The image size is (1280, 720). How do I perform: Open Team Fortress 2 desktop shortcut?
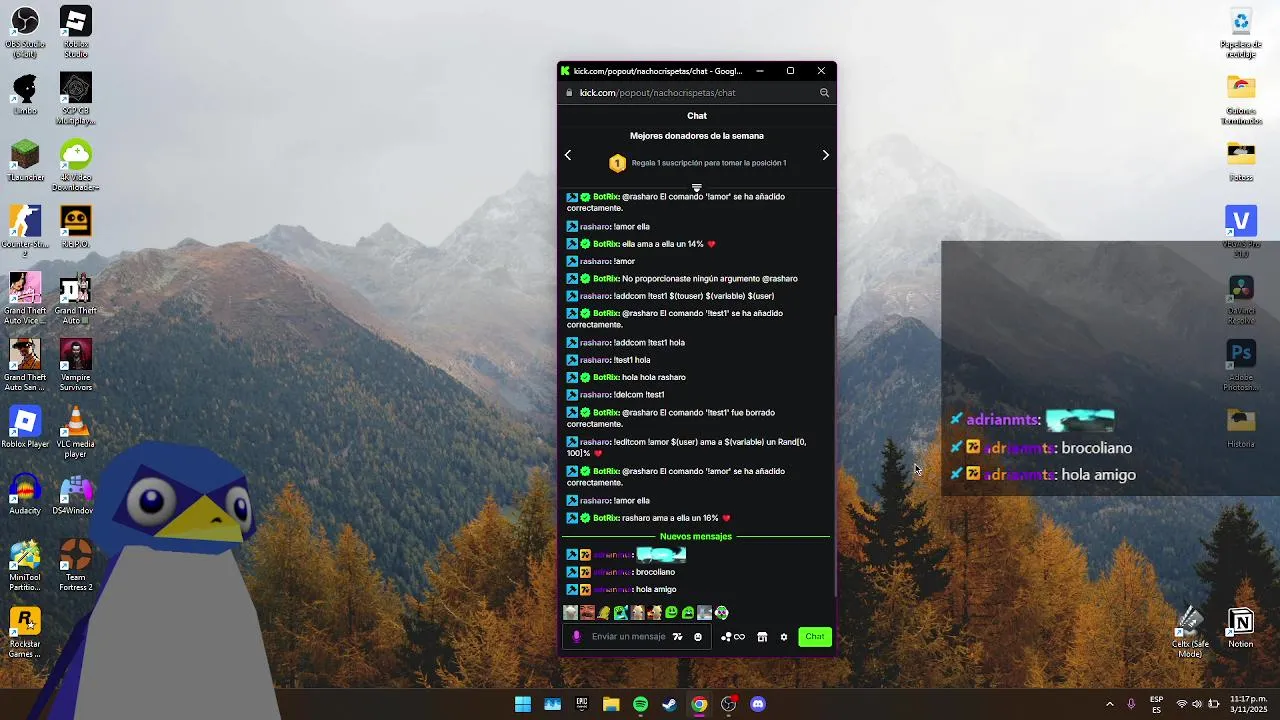[x=76, y=565]
